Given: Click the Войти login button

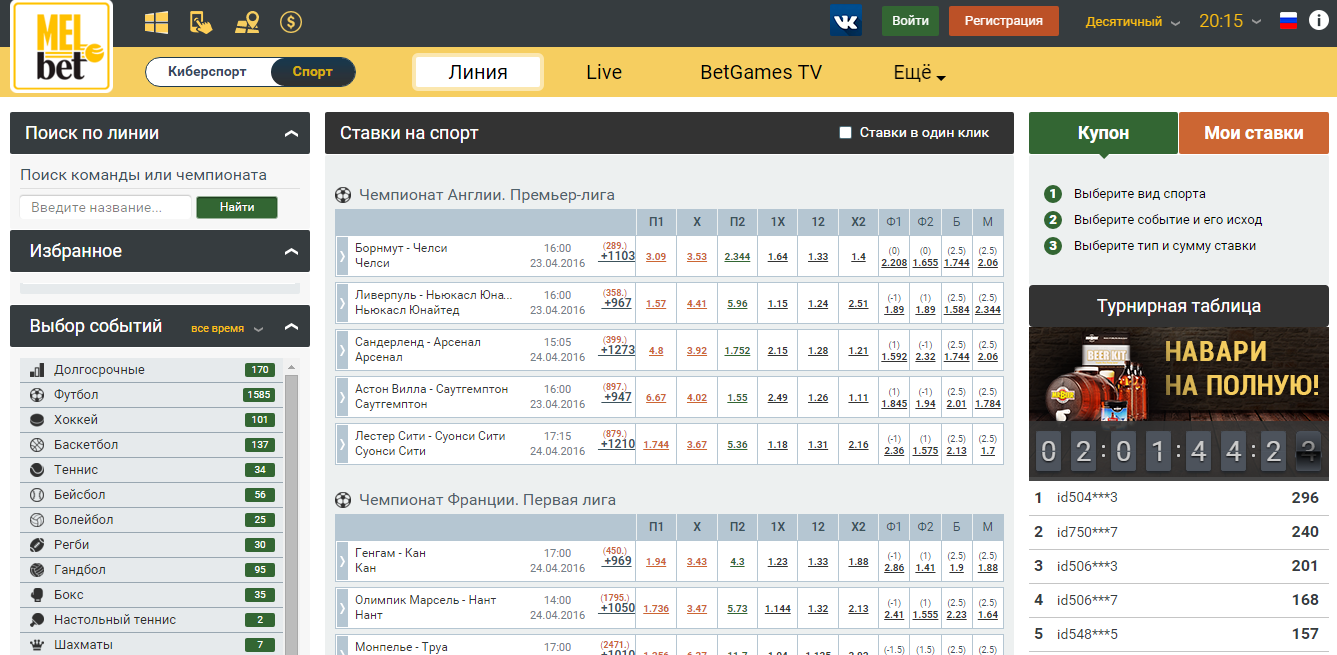Looking at the screenshot, I should click(910, 21).
